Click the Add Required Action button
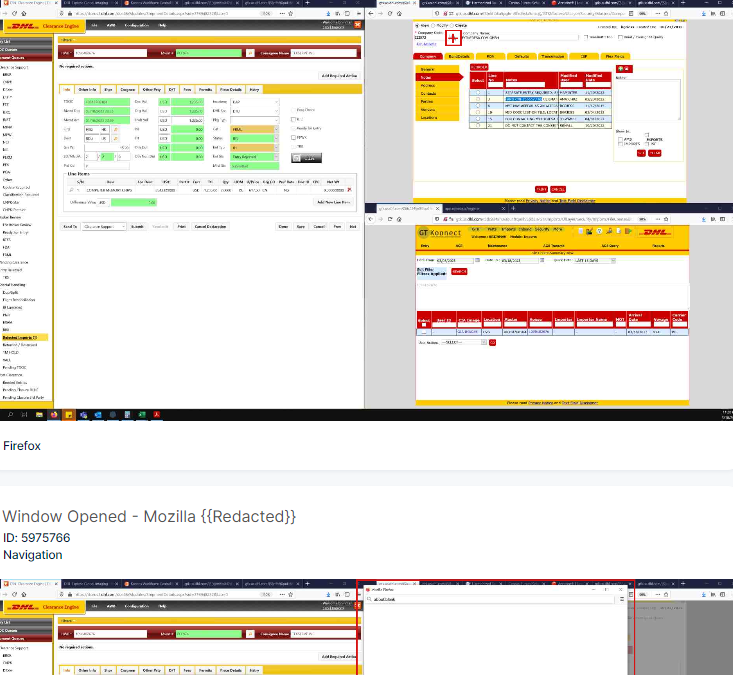The image size is (733, 675). click(x=339, y=75)
